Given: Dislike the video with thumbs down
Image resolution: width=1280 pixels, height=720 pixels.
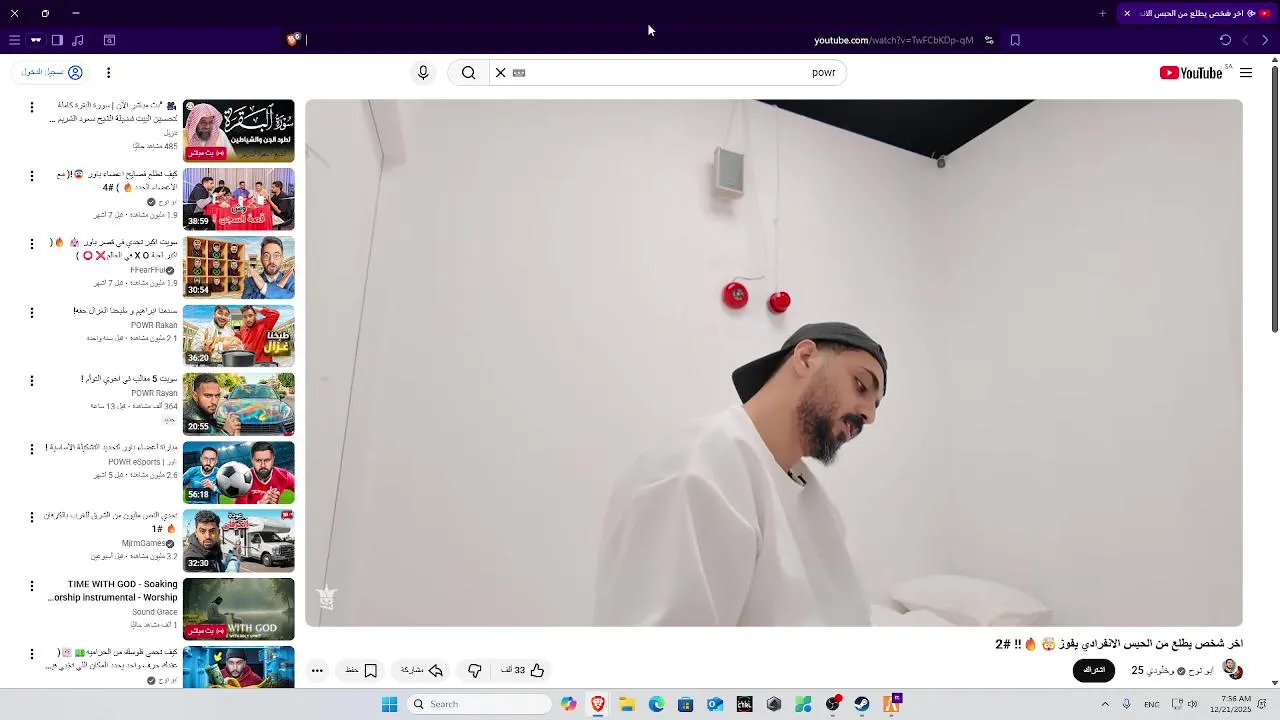Looking at the screenshot, I should click(x=475, y=670).
